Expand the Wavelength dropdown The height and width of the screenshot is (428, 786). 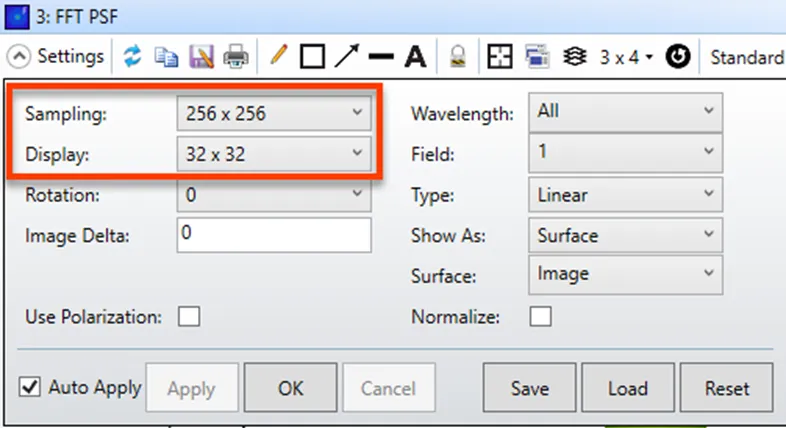[x=624, y=112]
